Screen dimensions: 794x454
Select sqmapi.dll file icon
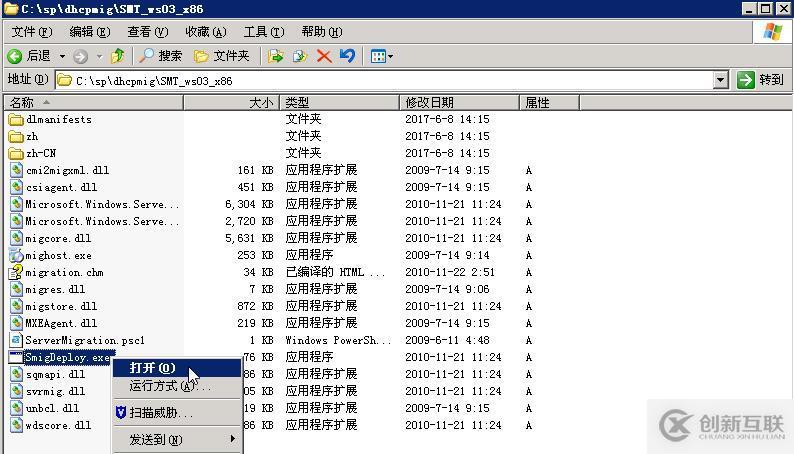(x=16, y=375)
